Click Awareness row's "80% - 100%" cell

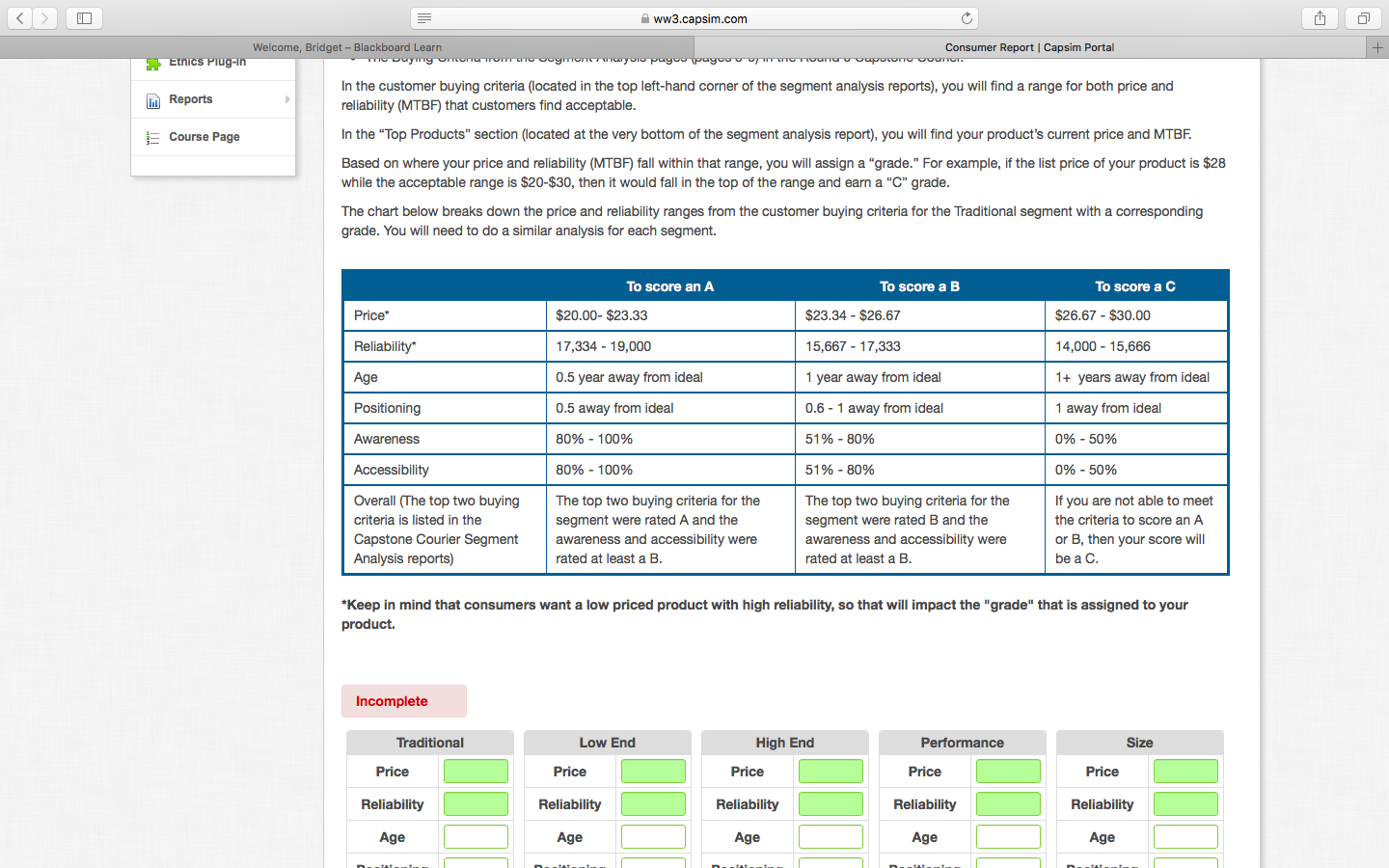pyautogui.click(x=670, y=439)
